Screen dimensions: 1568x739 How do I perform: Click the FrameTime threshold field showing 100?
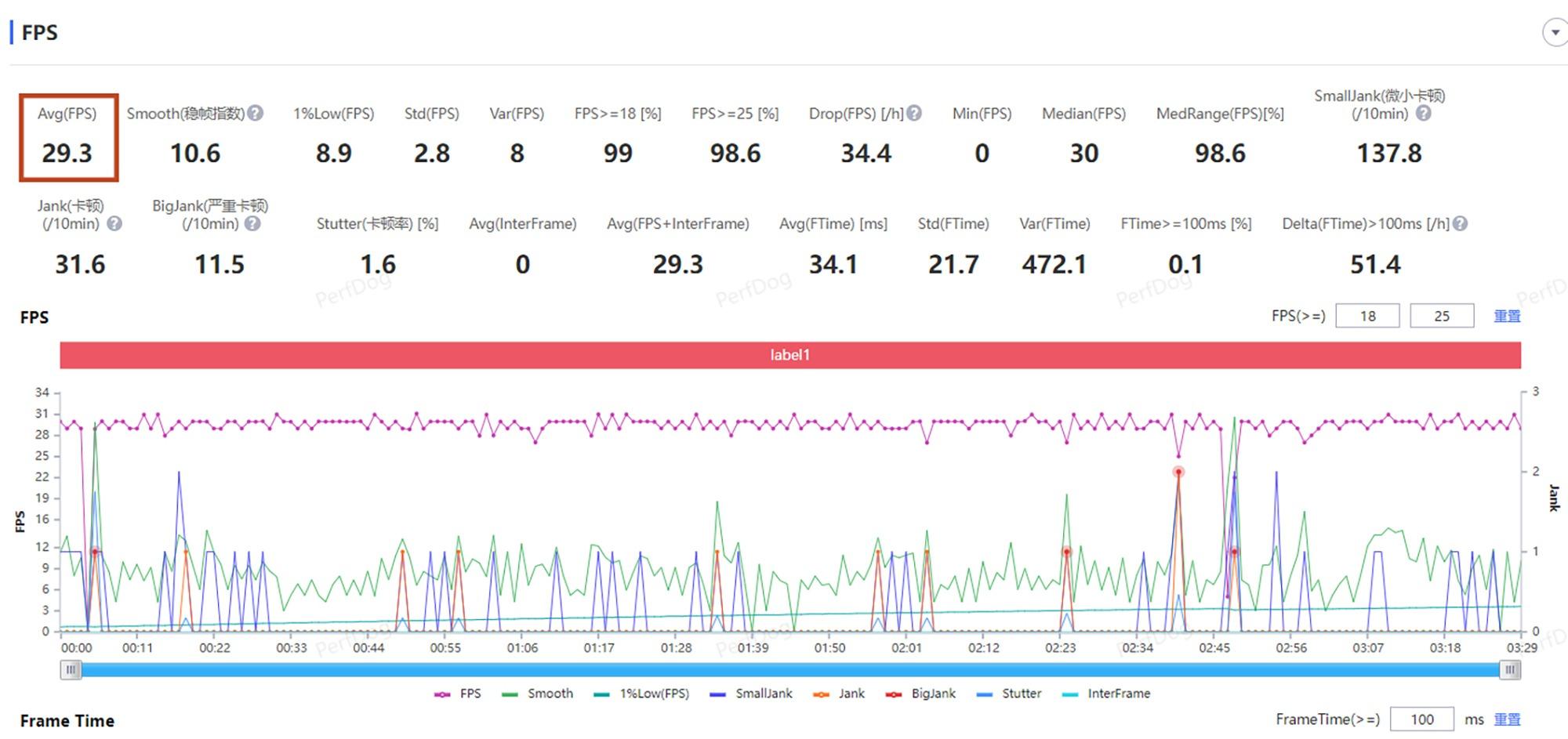coord(1421,719)
